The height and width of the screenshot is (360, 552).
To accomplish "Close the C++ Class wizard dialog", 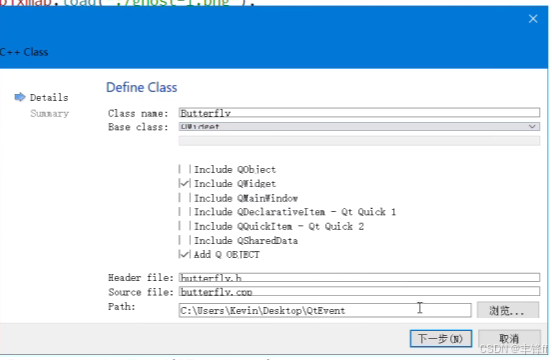I will coord(533,19).
